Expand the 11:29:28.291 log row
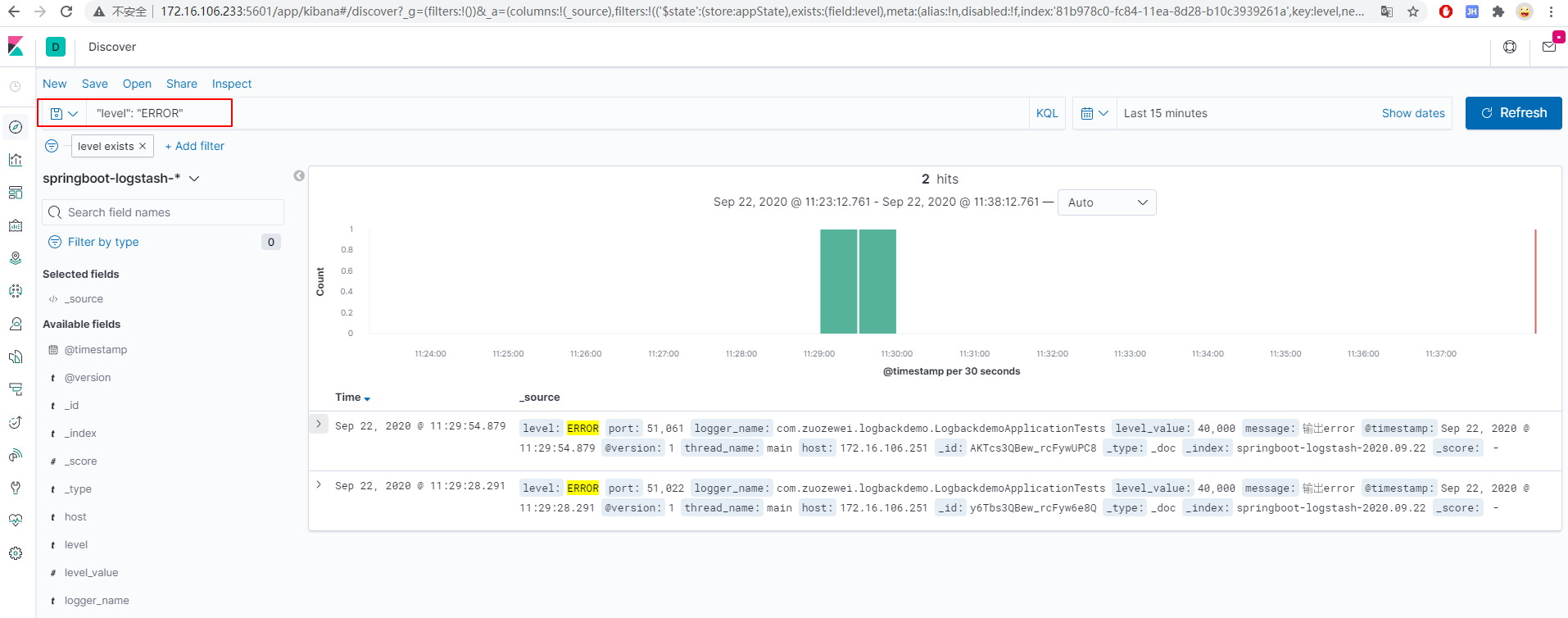The height and width of the screenshot is (618, 1568). pos(319,484)
